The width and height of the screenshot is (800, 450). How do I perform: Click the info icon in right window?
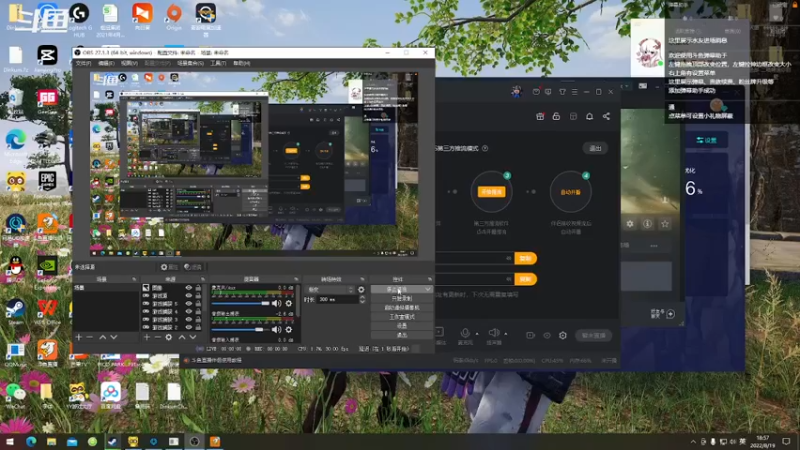click(647, 223)
